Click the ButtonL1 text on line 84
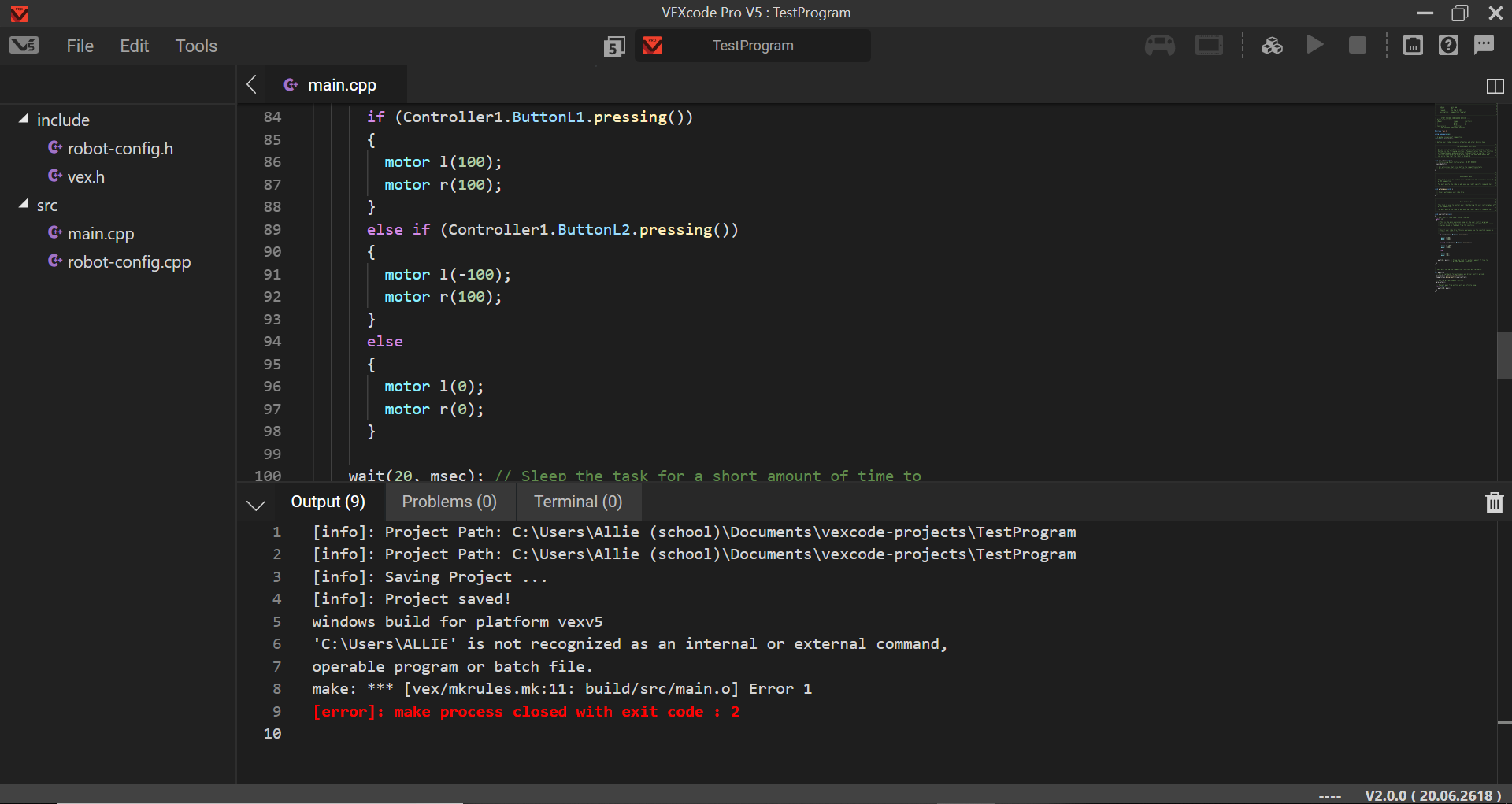 548,117
